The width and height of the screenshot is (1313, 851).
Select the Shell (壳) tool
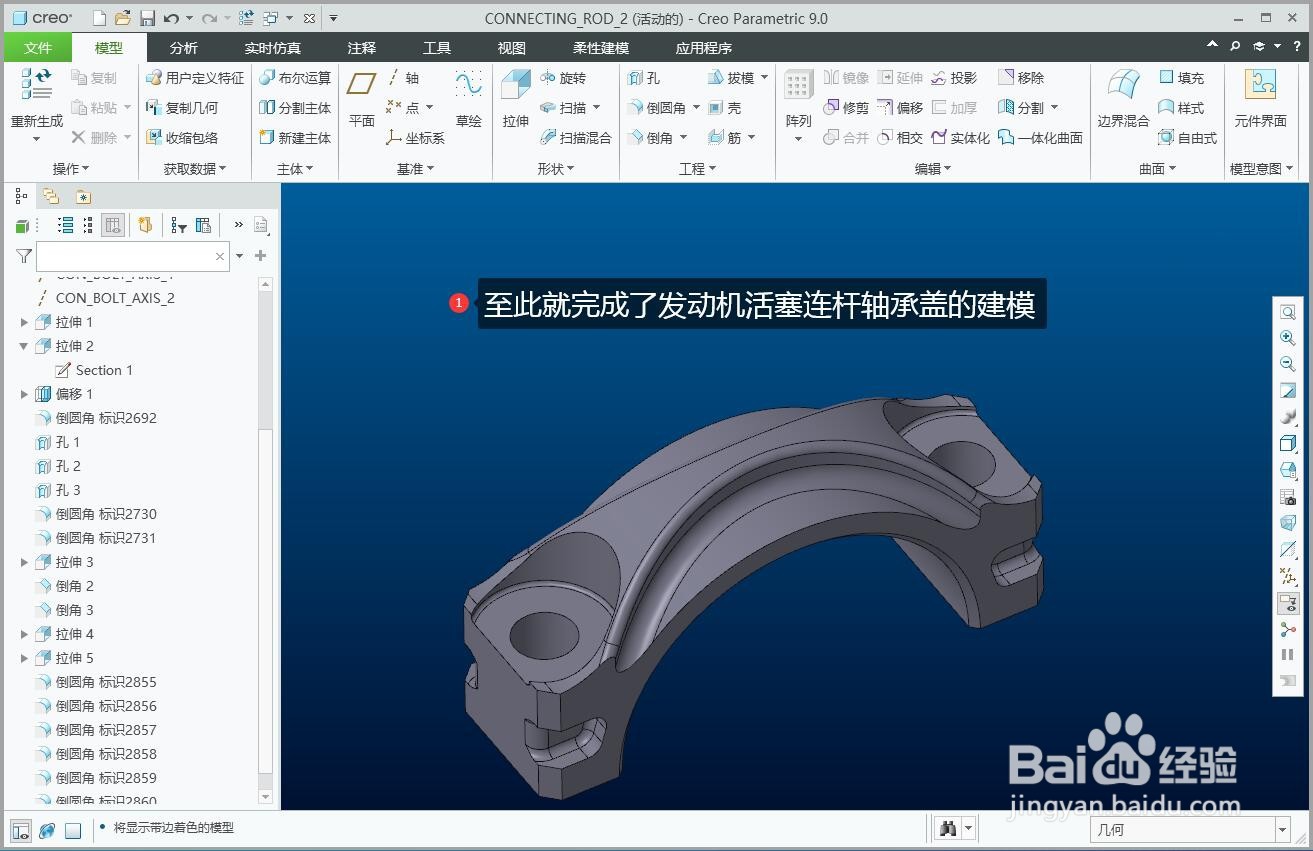(x=725, y=108)
